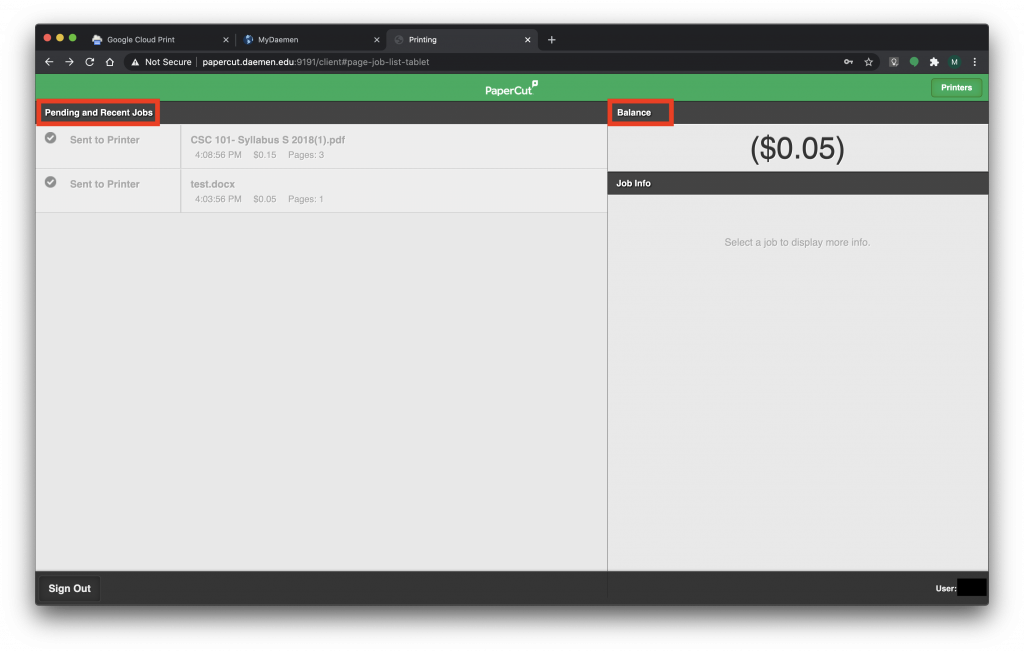Click the PaperCut logo

click(x=511, y=88)
